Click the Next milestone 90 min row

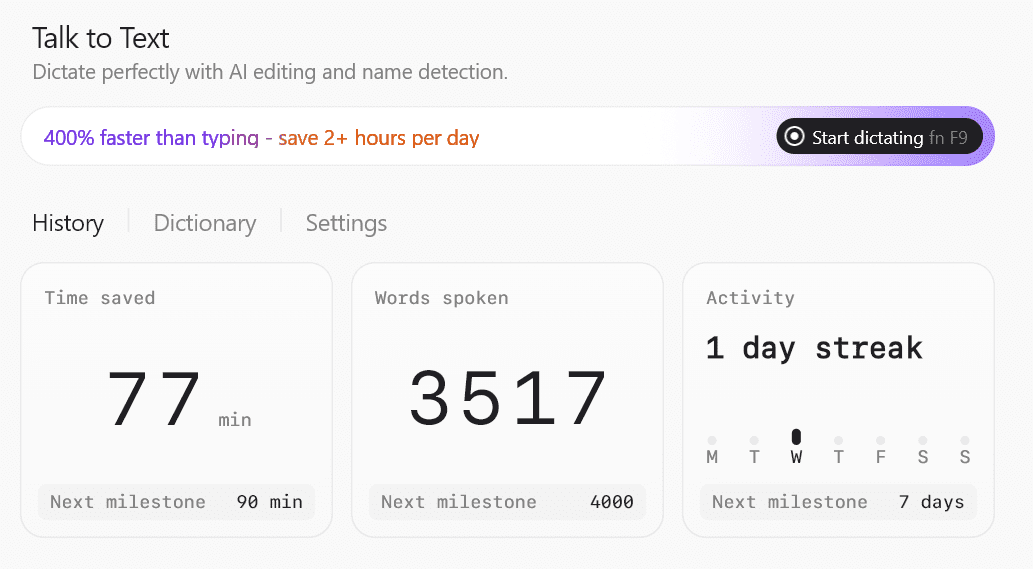click(177, 502)
